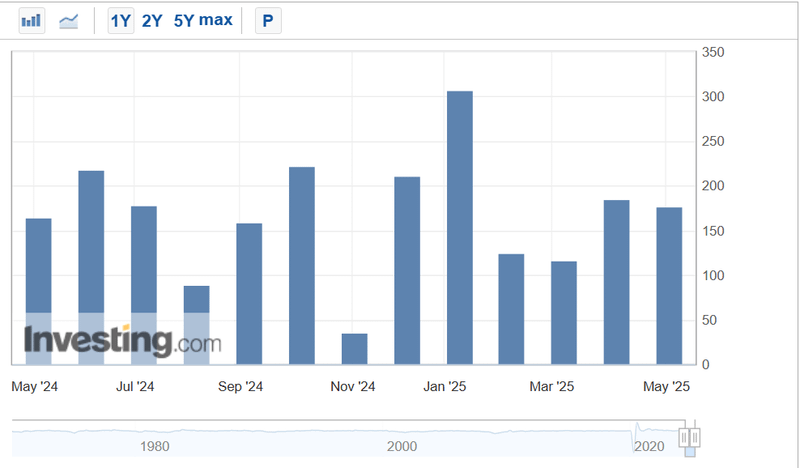
Task: Click the P button in toolbar
Action: click(268, 21)
